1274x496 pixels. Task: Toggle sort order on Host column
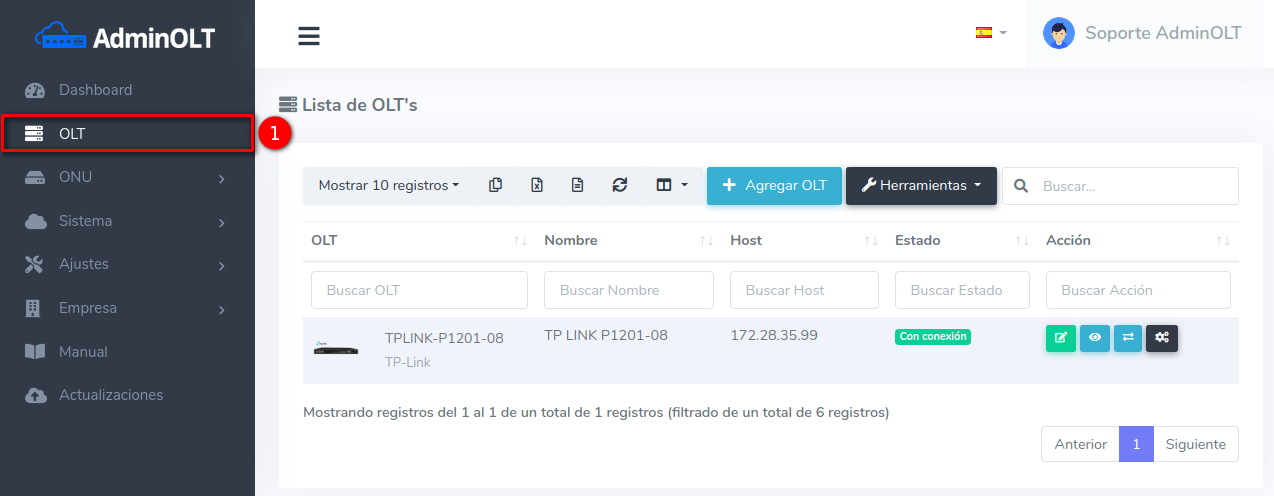871,241
